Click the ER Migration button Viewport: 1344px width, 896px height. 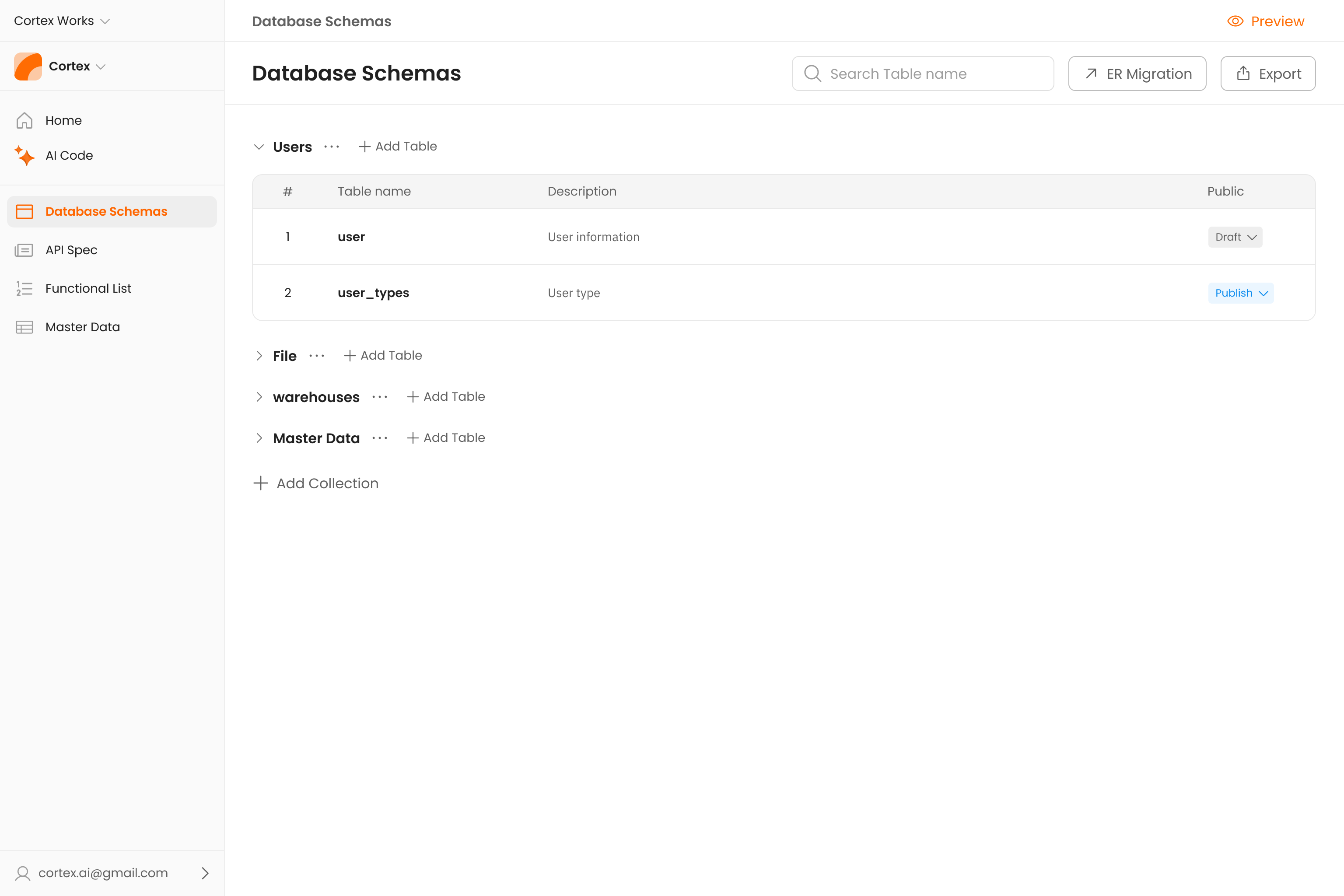pyautogui.click(x=1137, y=73)
